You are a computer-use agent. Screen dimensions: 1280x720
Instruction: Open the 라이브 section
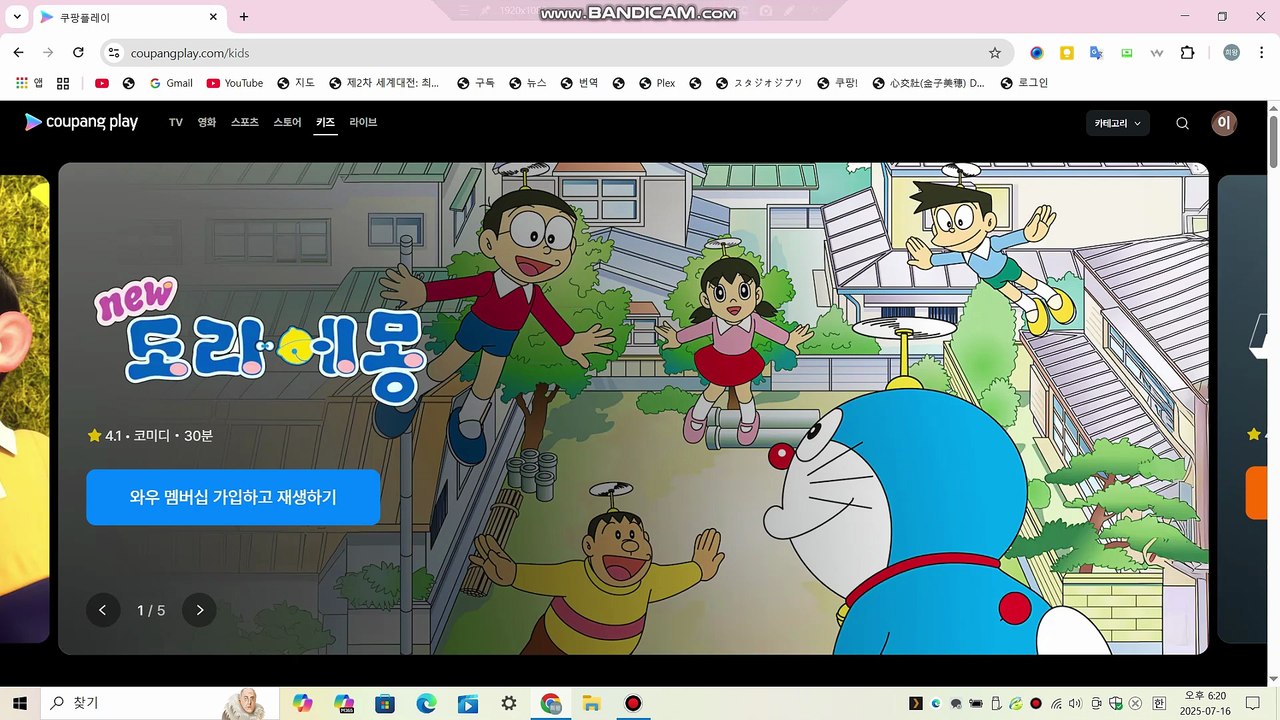[363, 122]
